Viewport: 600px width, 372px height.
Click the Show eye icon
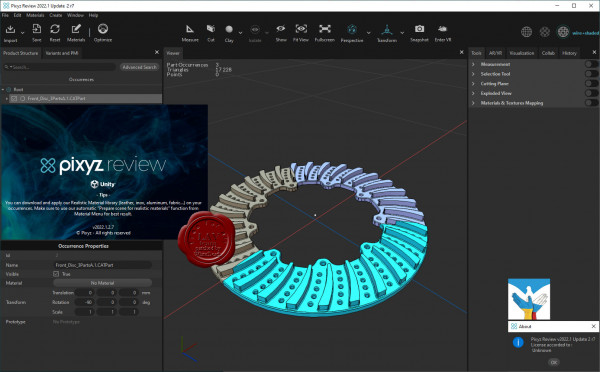(281, 29)
